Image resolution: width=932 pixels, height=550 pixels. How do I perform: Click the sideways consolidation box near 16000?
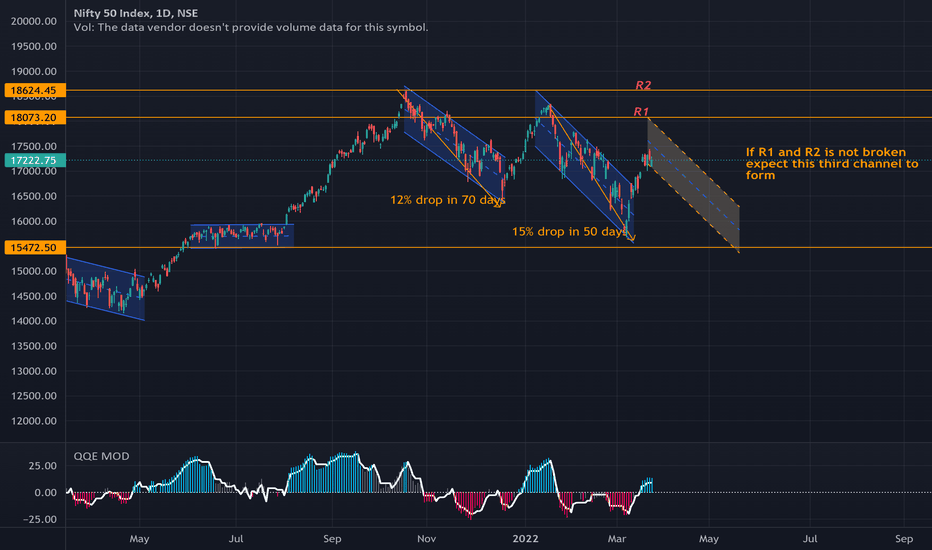pos(242,235)
